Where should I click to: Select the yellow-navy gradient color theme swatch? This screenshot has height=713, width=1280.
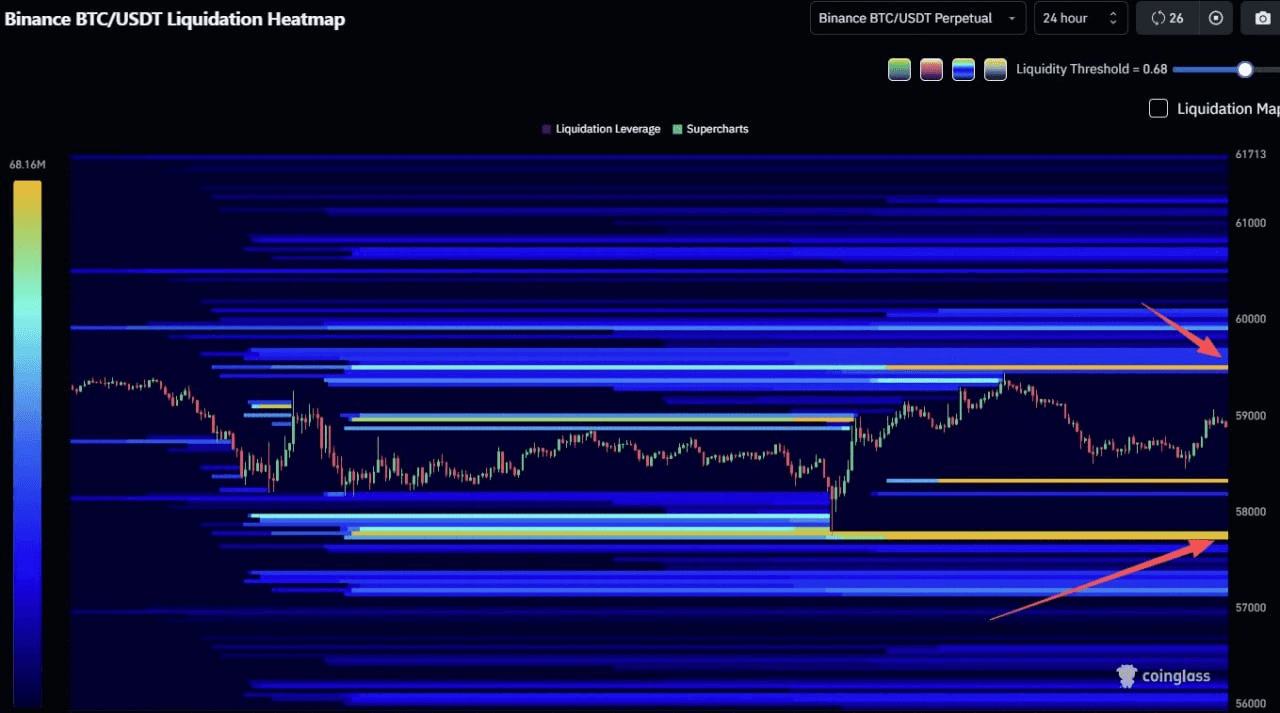995,69
